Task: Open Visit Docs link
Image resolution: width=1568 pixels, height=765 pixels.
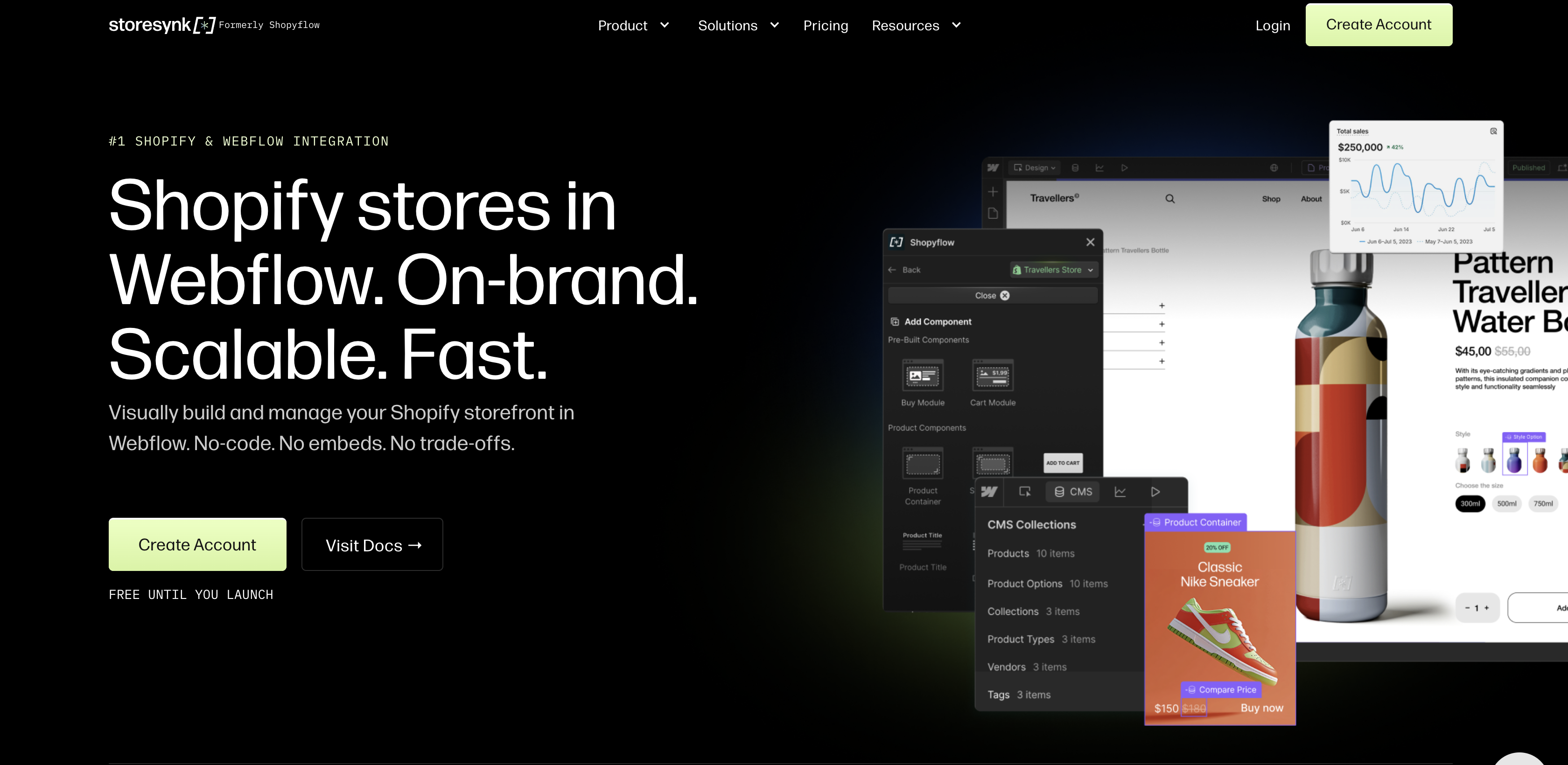Action: pyautogui.click(x=372, y=545)
